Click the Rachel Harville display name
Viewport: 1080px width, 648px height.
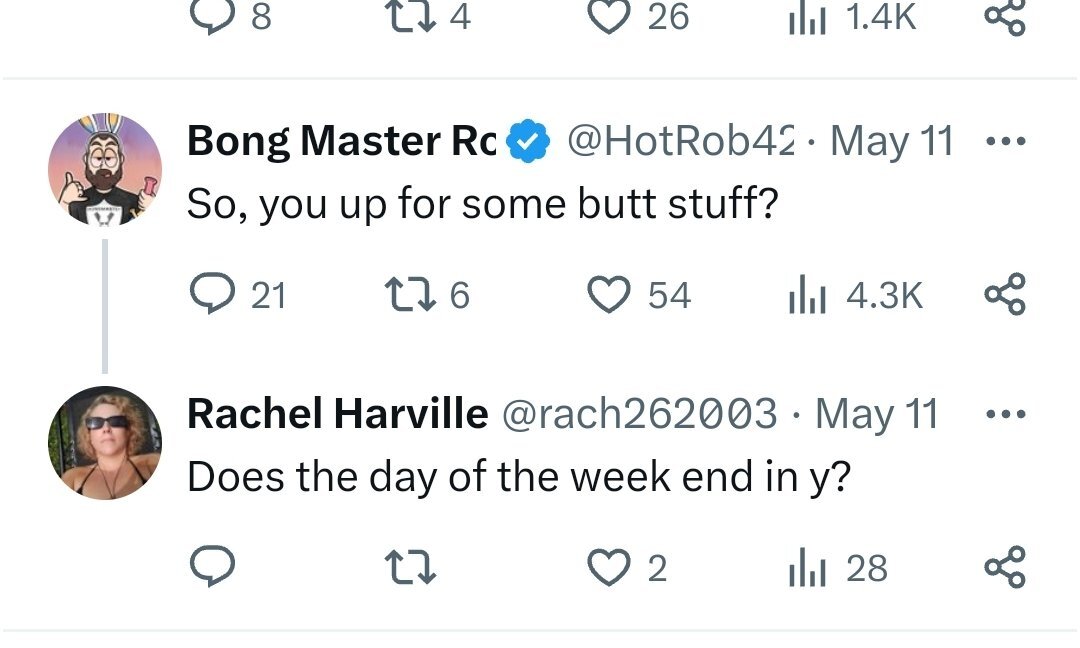(x=337, y=414)
